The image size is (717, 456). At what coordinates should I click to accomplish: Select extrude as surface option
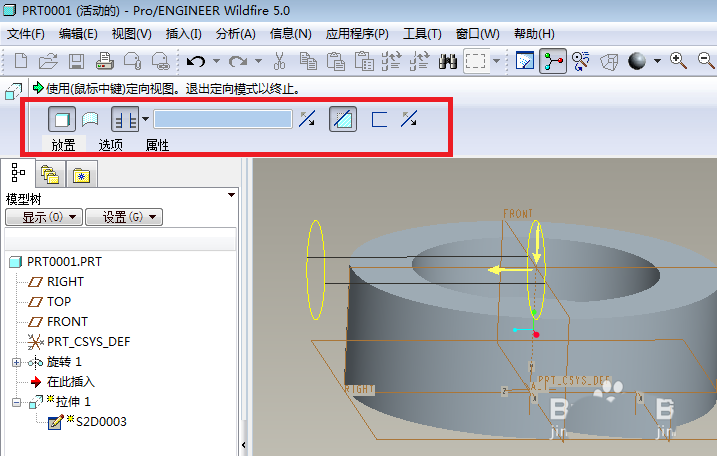90,119
